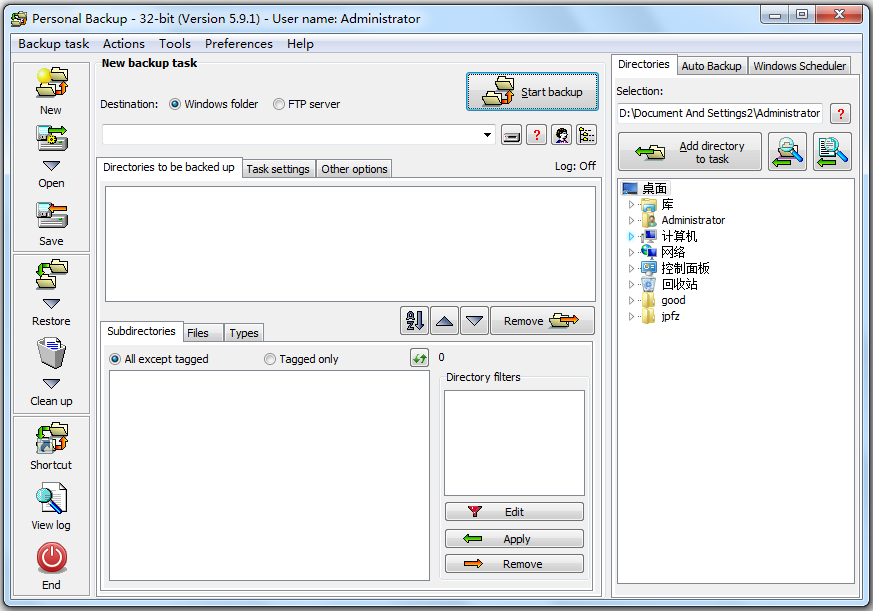The image size is (873, 611).
Task: Open the View log icon
Action: [51, 498]
